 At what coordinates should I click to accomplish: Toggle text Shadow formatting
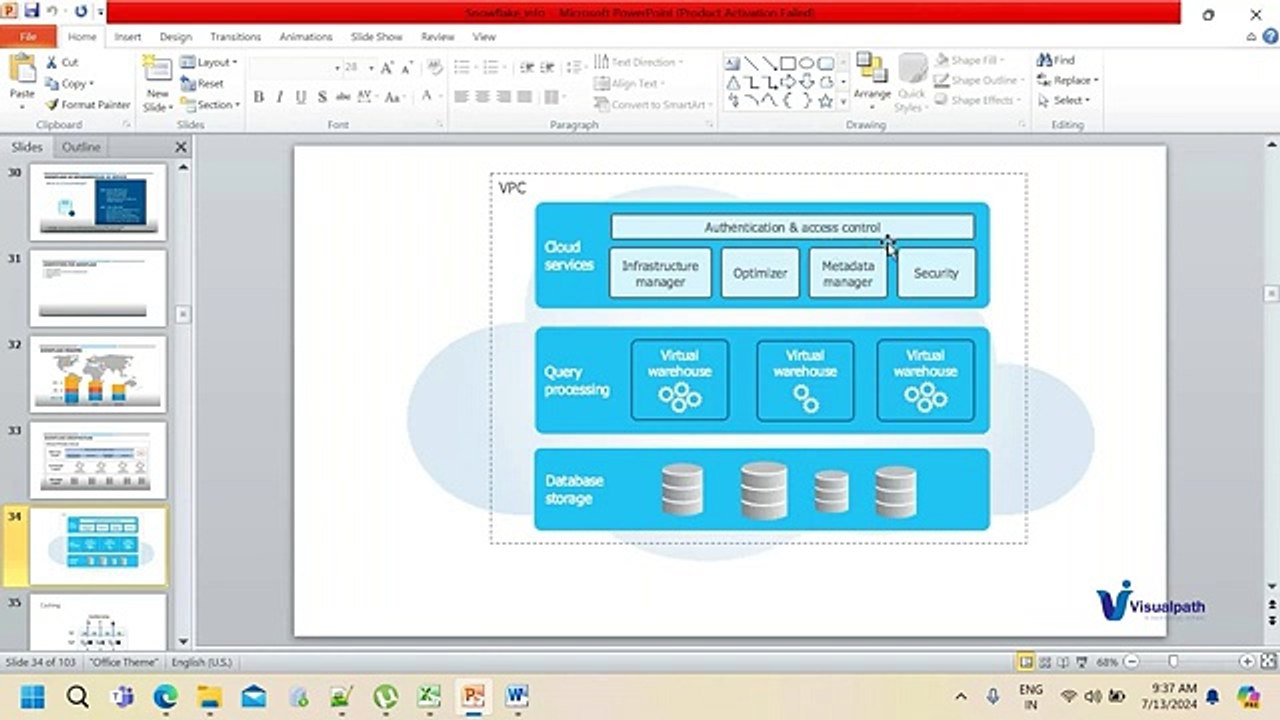[321, 97]
